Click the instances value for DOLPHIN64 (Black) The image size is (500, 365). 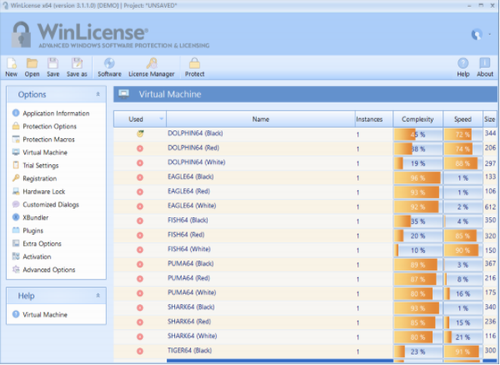tap(358, 135)
